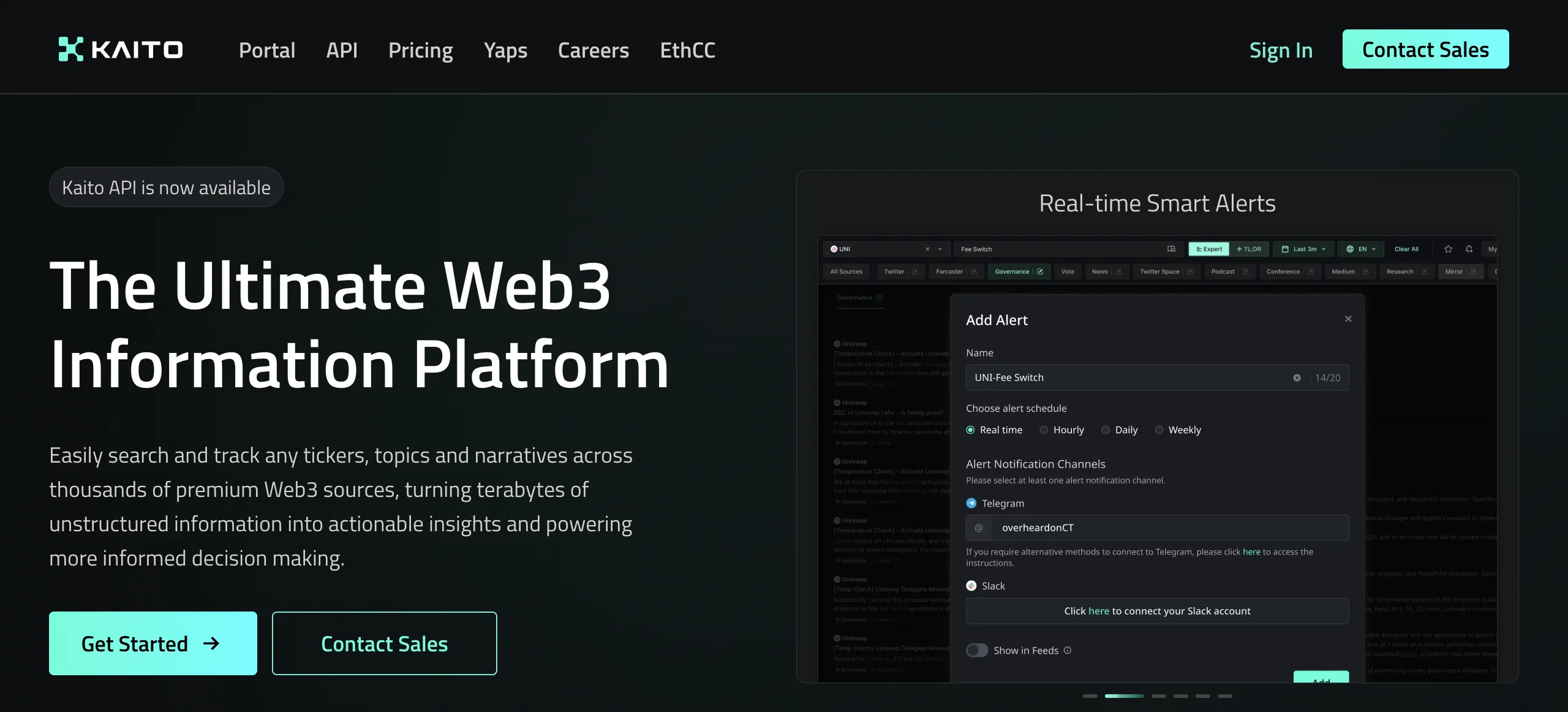This screenshot has width=1568, height=712.
Task: Toggle the Show in Feeds switch
Action: pos(977,650)
